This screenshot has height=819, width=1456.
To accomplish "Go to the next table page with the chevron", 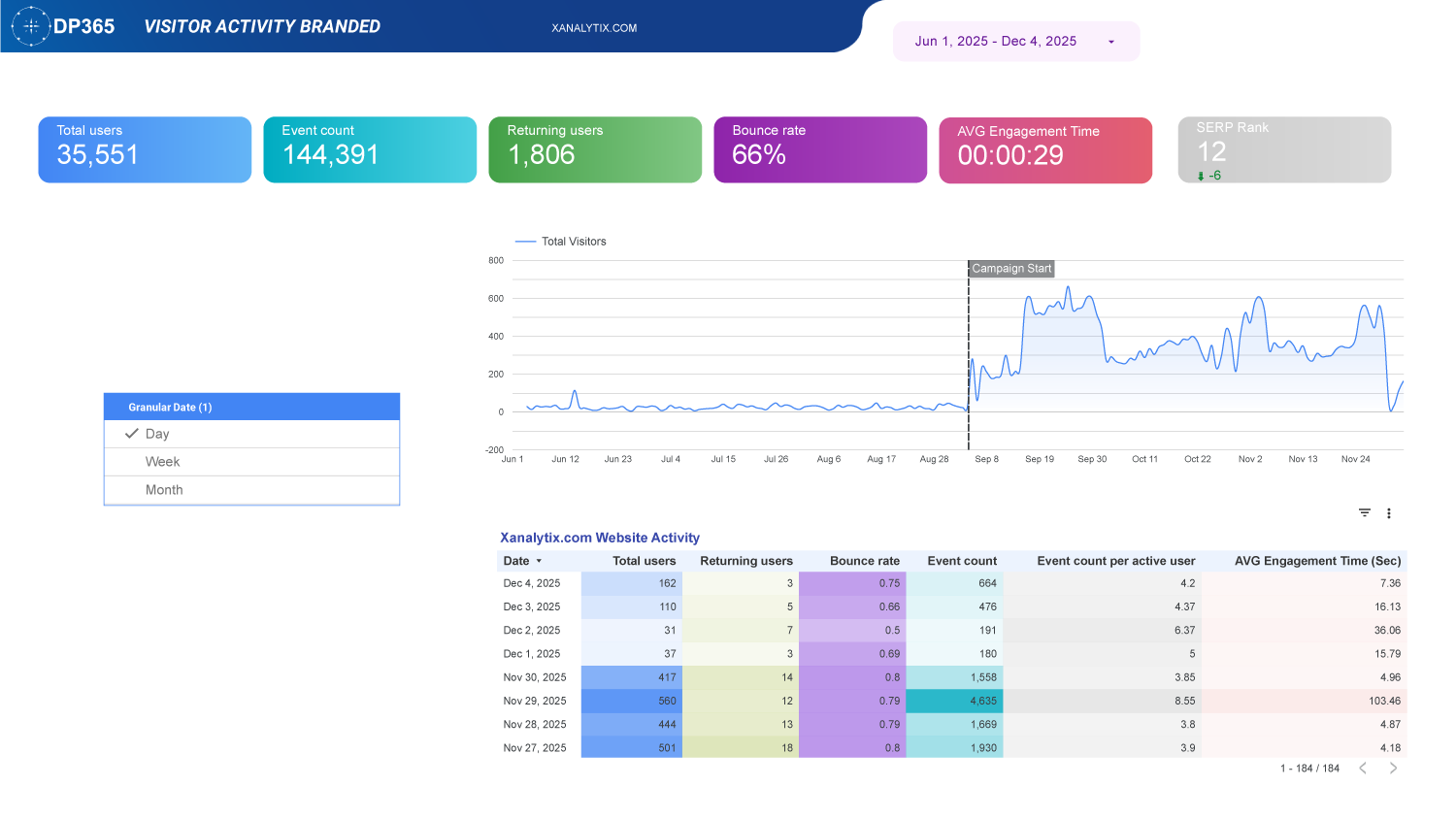I will tap(1393, 768).
